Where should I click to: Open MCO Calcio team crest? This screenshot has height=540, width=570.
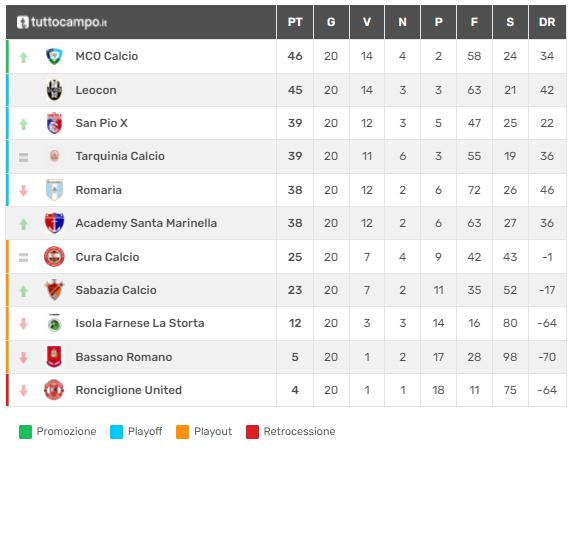coord(54,56)
